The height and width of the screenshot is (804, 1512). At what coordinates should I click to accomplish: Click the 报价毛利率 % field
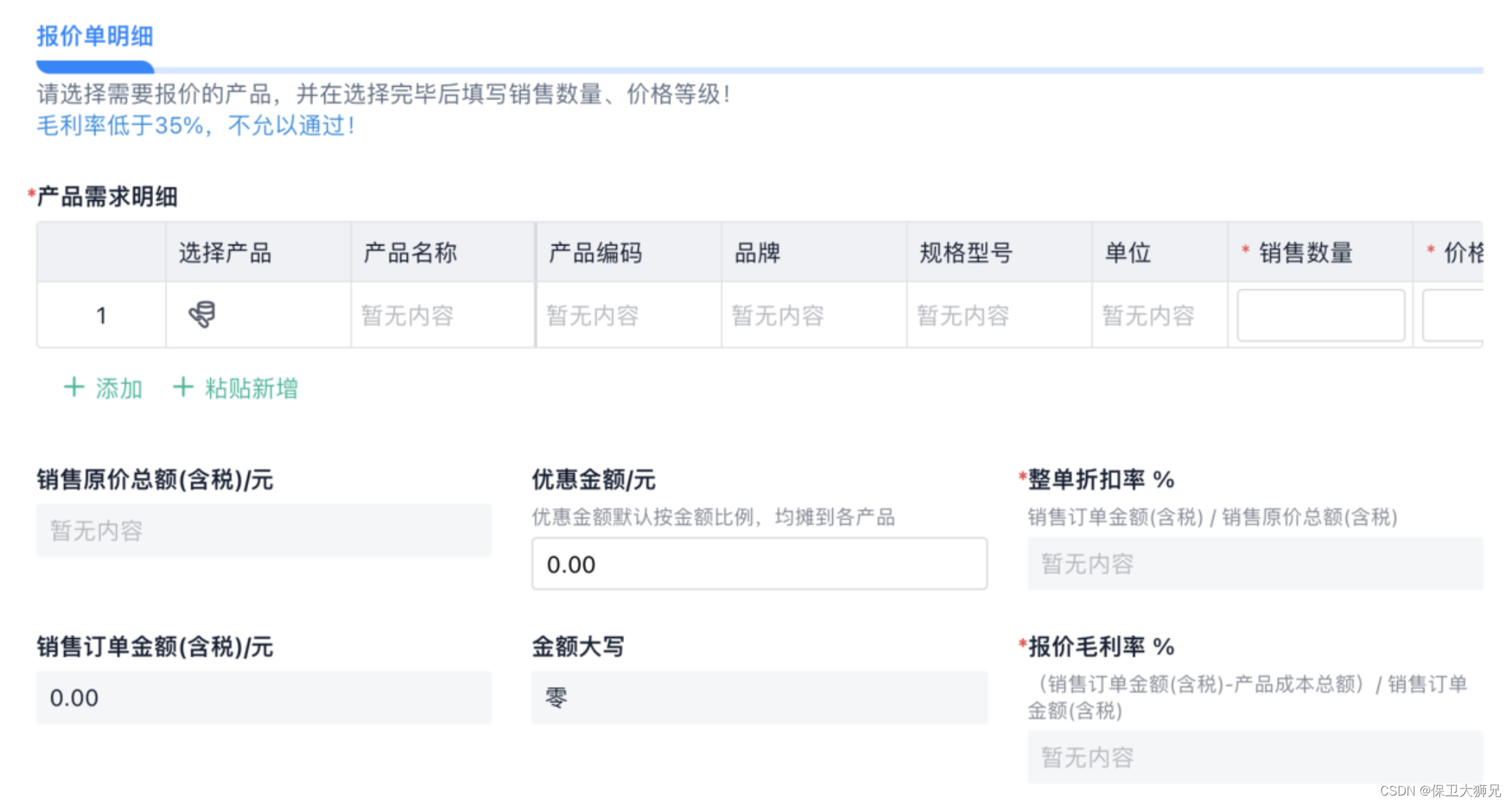(1255, 757)
